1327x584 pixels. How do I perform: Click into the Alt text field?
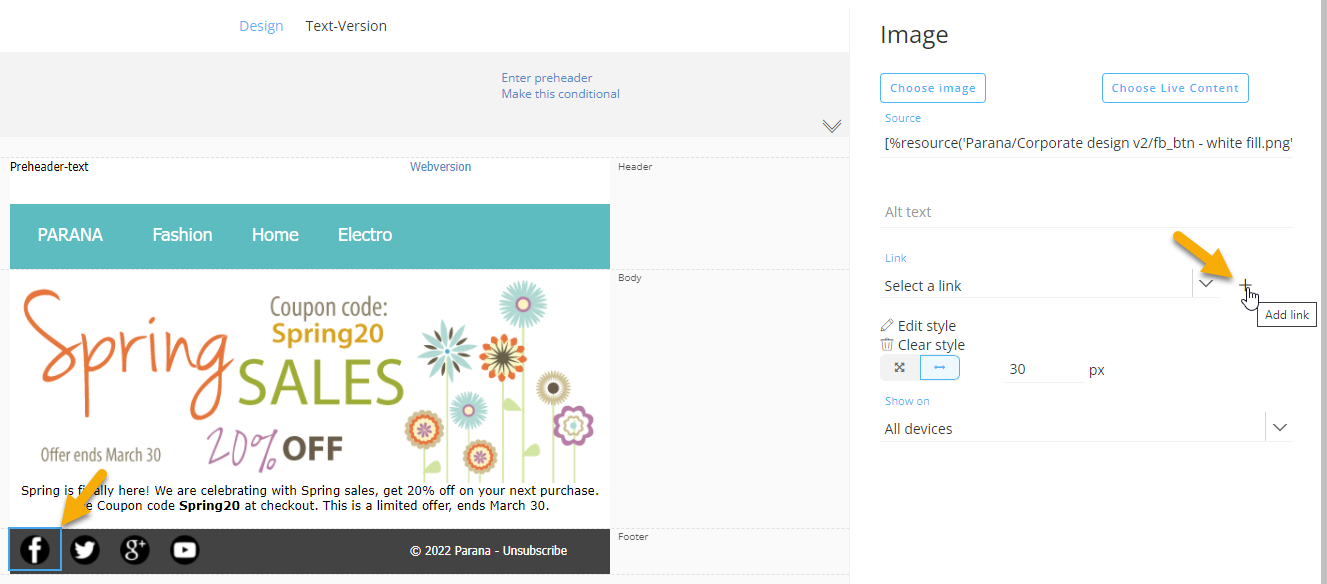pos(1085,212)
